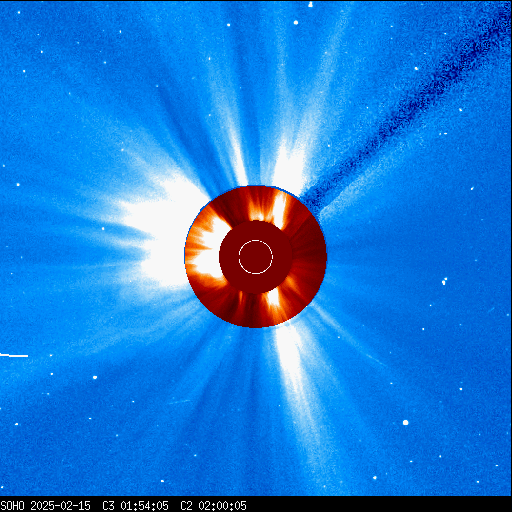Image resolution: width=512 pixels, height=512 pixels.
Task: Click the large bright star in the lower right
Action: coord(405,422)
